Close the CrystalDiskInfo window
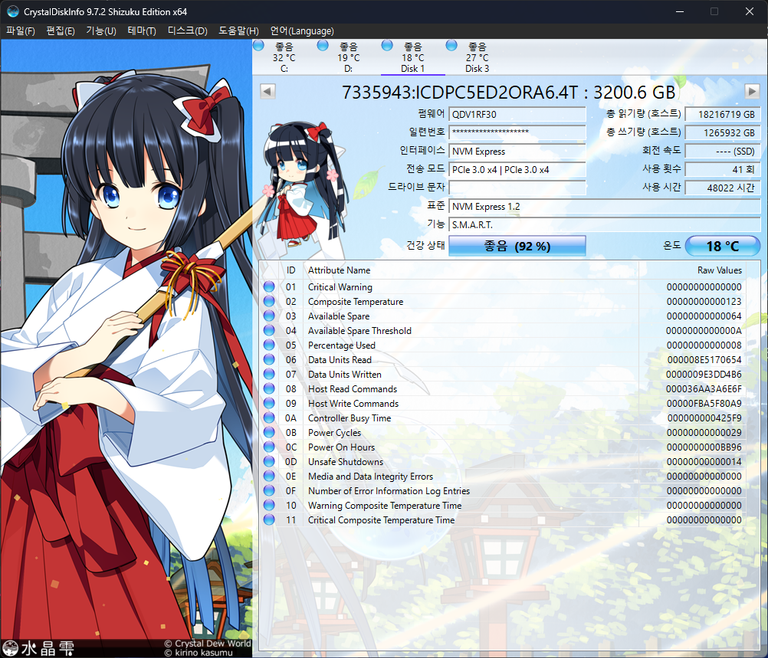Screen dimensions: 768x658 click(749, 11)
